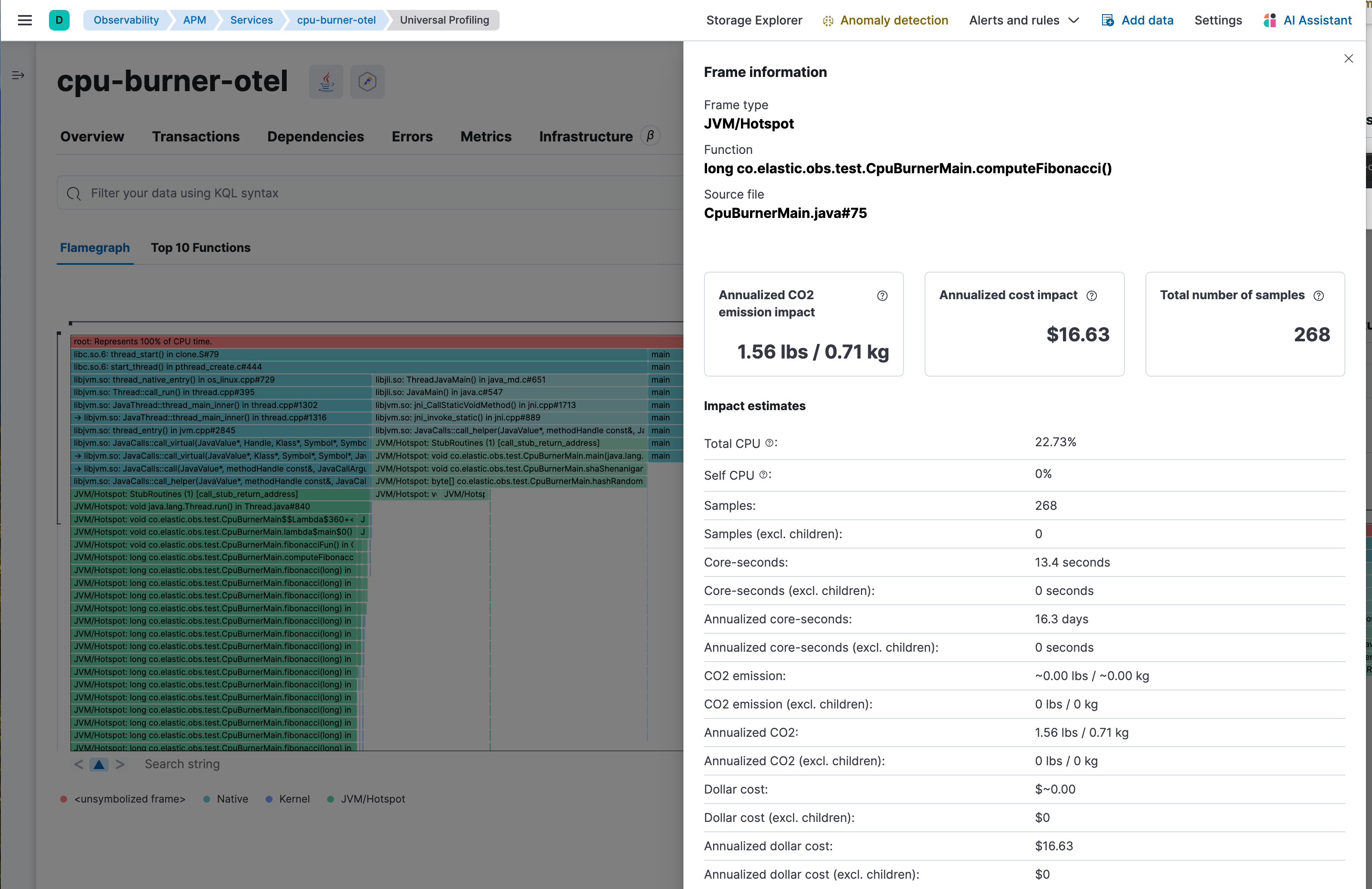Image resolution: width=1372 pixels, height=889 pixels.
Task: Open the Transactions tab
Action: point(196,137)
